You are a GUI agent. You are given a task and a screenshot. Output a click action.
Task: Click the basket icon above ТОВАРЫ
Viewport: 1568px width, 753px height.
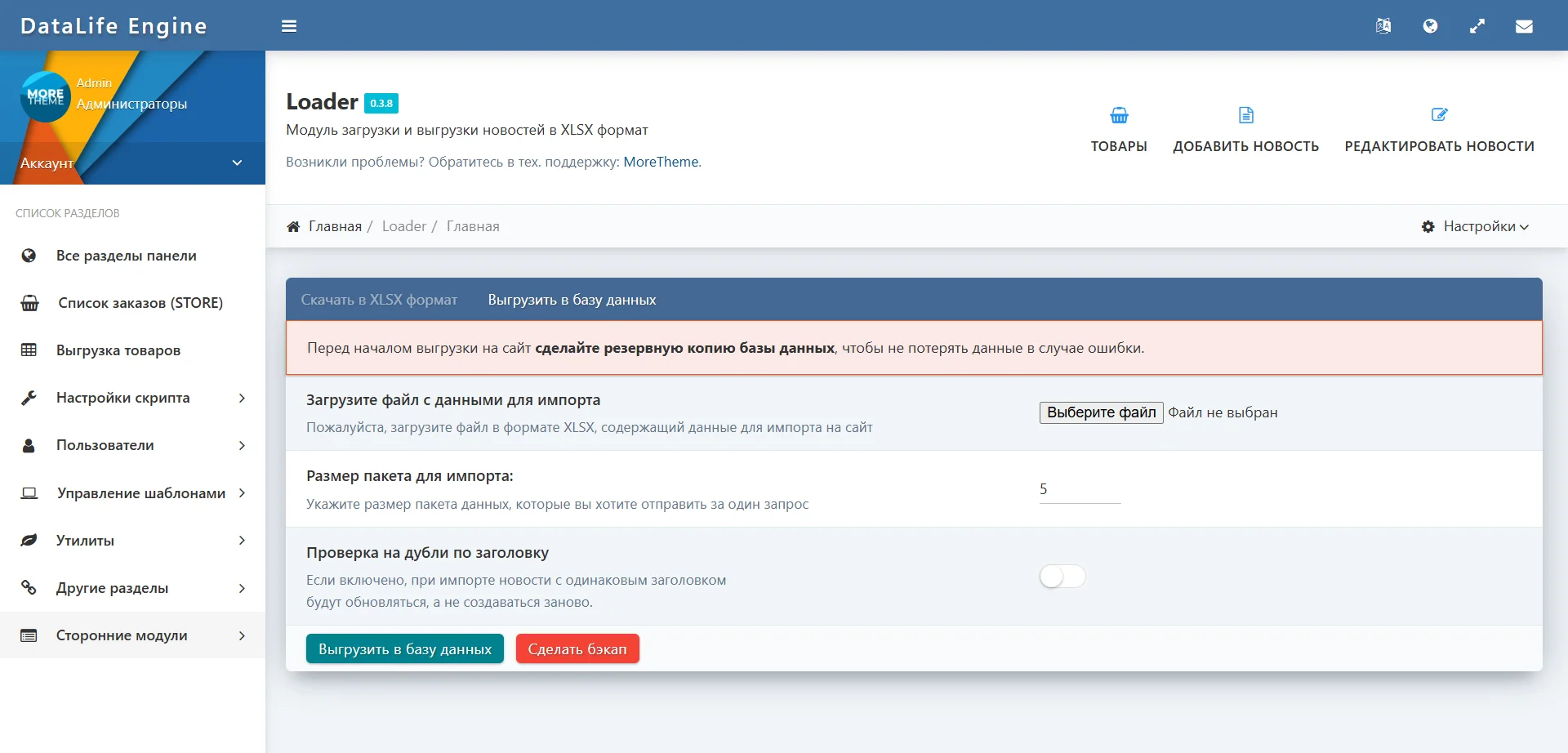[x=1119, y=115]
